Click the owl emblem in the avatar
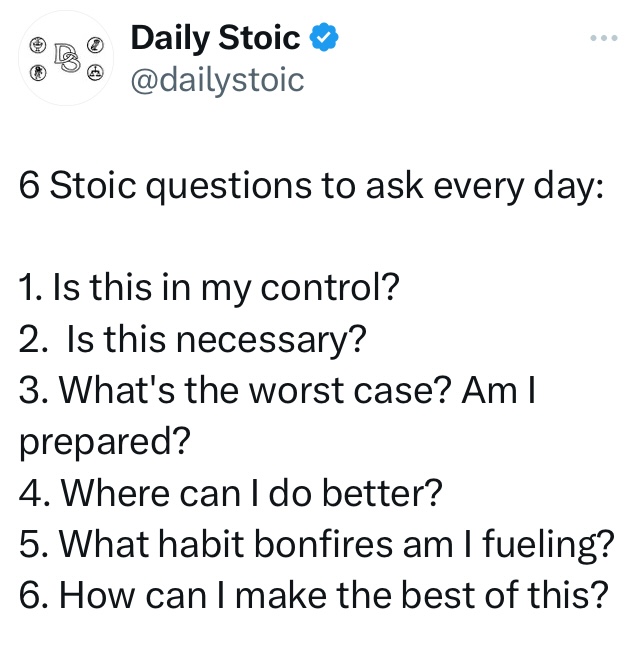This screenshot has width=640, height=652. 95,44
